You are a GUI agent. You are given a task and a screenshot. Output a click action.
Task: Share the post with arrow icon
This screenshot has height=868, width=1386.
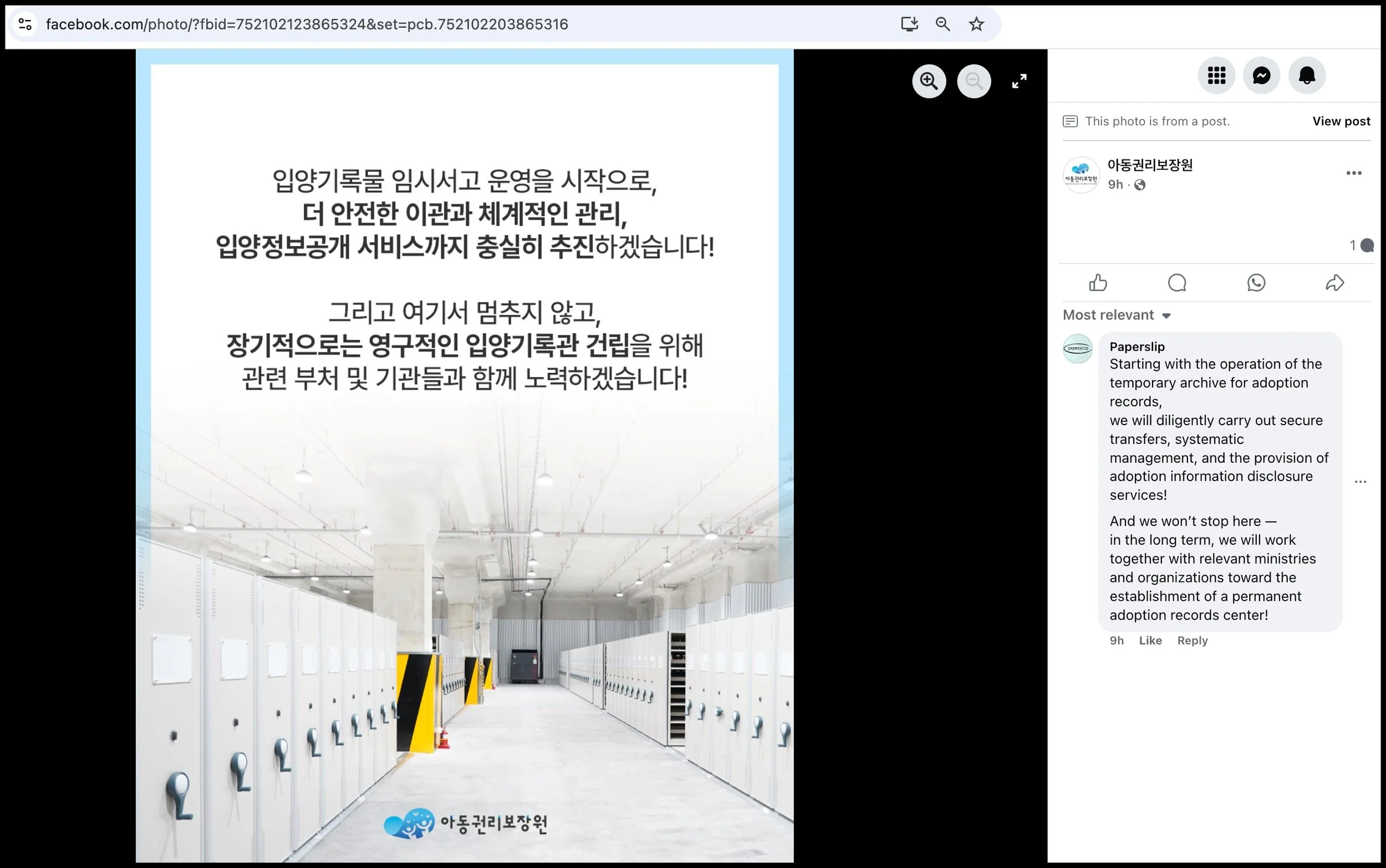pyautogui.click(x=1334, y=283)
